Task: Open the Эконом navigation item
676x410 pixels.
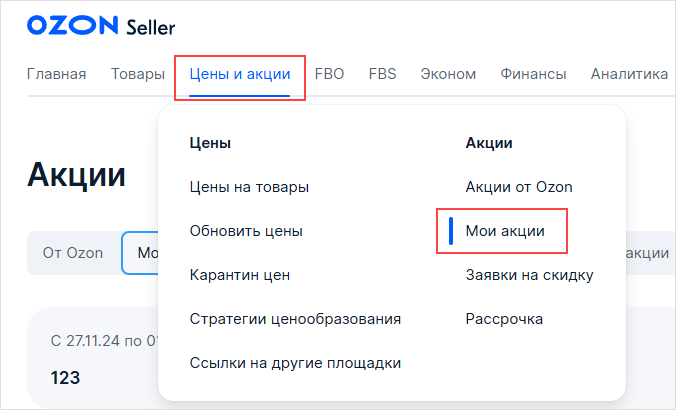Action: click(x=448, y=74)
